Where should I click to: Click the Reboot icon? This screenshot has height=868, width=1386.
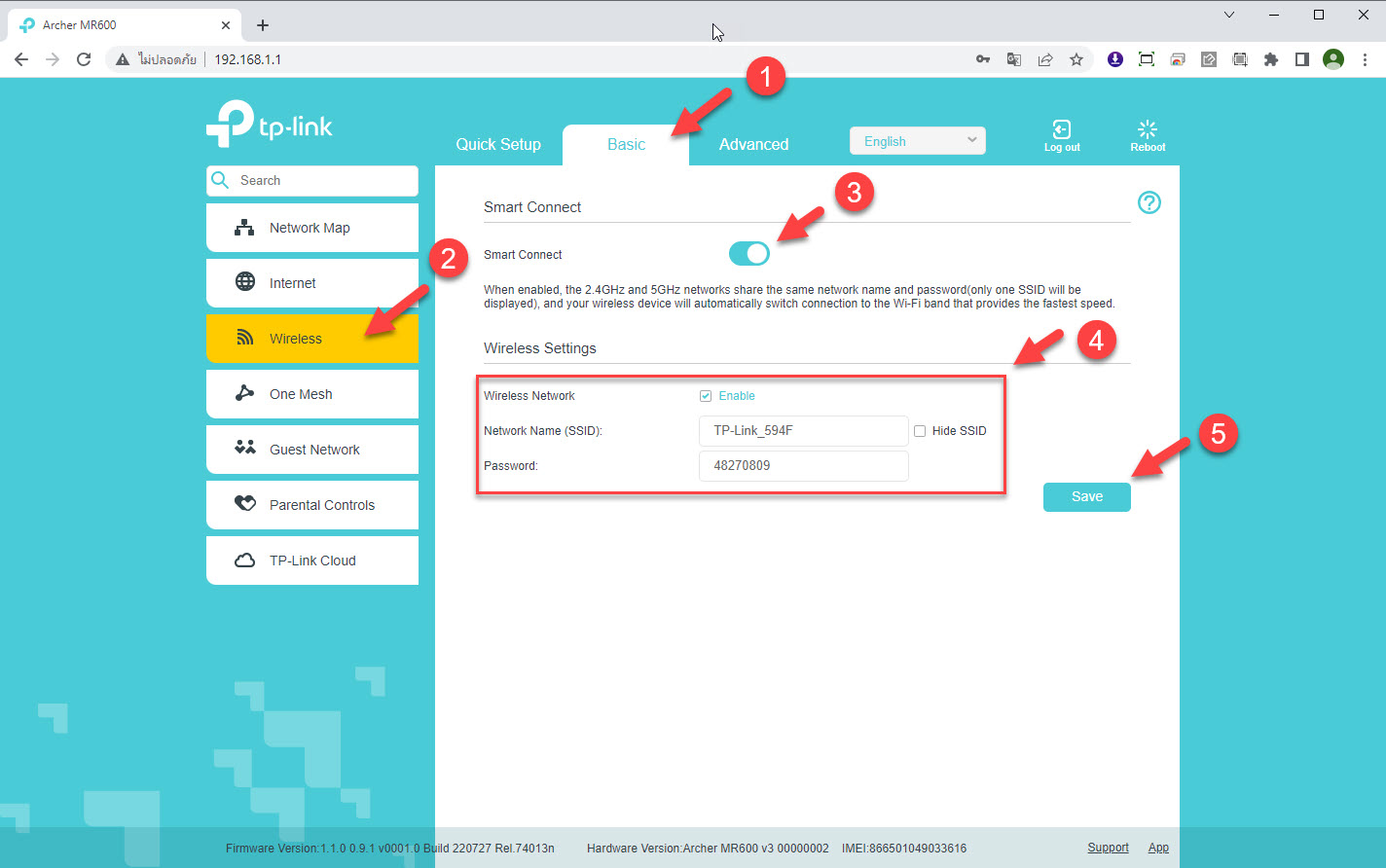1148,129
